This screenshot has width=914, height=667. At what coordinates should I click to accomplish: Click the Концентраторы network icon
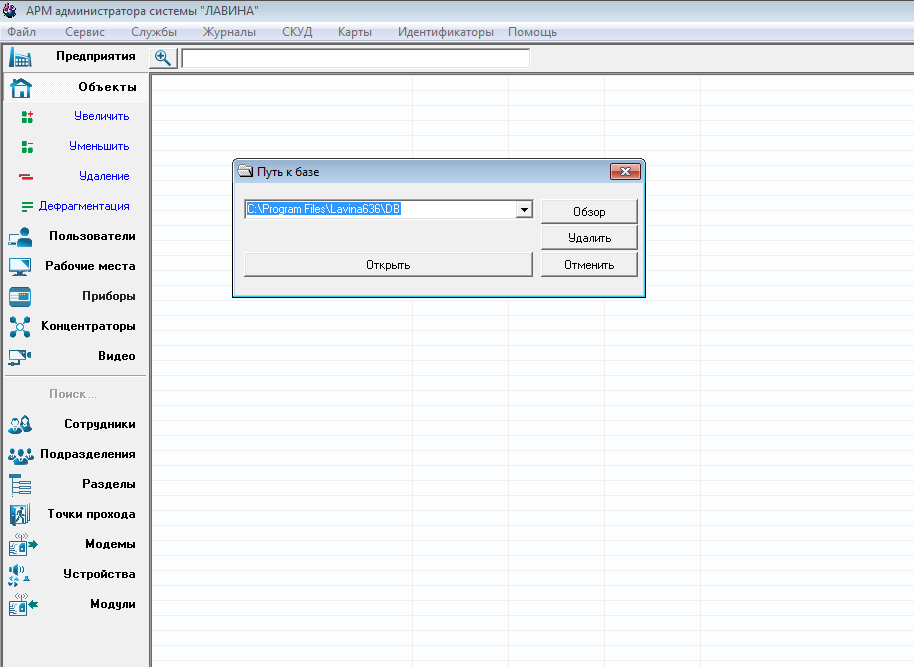pos(20,327)
